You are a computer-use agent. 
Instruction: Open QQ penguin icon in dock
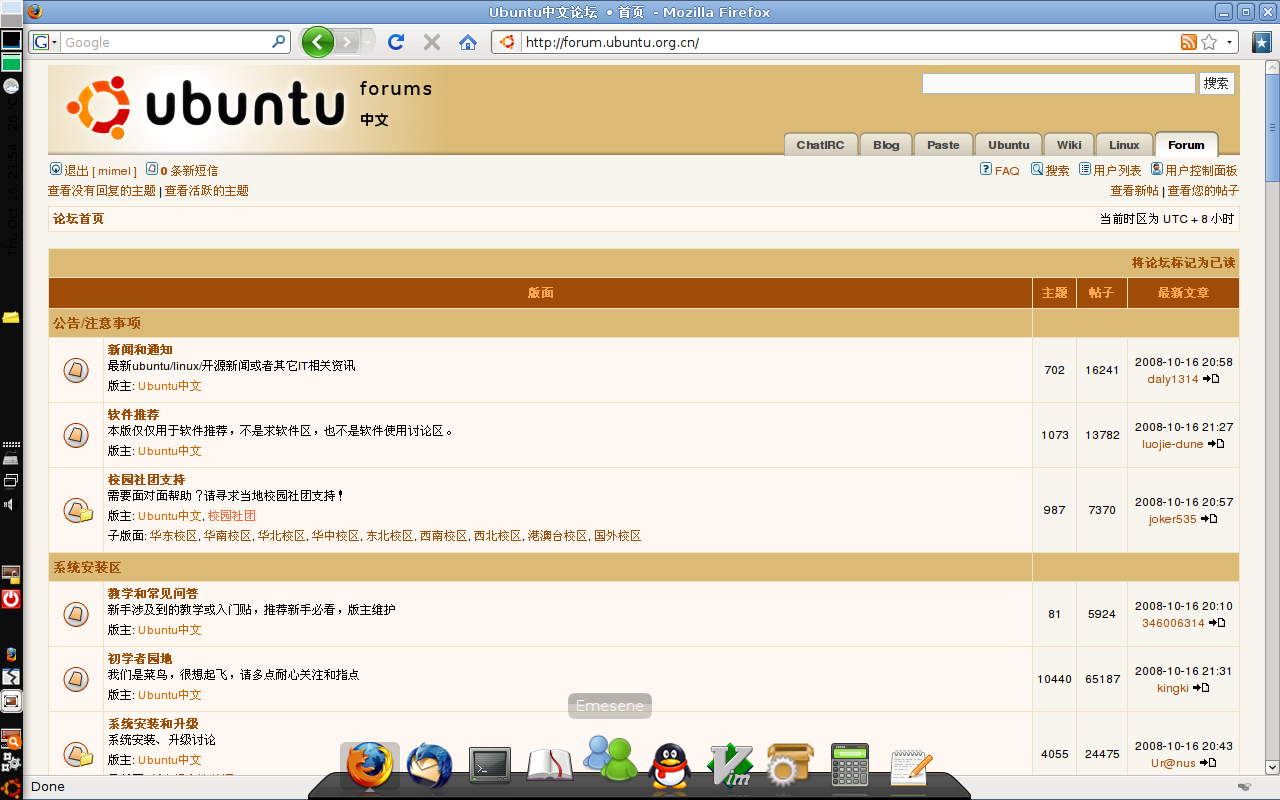670,766
